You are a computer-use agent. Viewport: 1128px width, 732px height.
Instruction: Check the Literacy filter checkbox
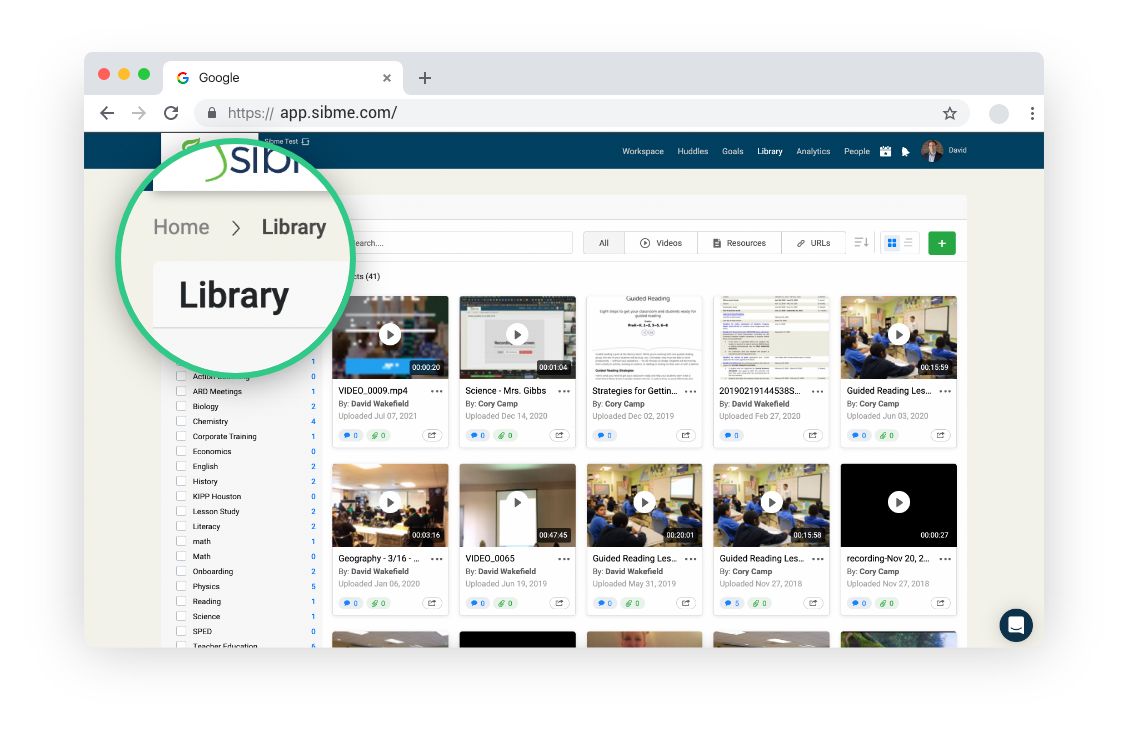pyautogui.click(x=181, y=526)
